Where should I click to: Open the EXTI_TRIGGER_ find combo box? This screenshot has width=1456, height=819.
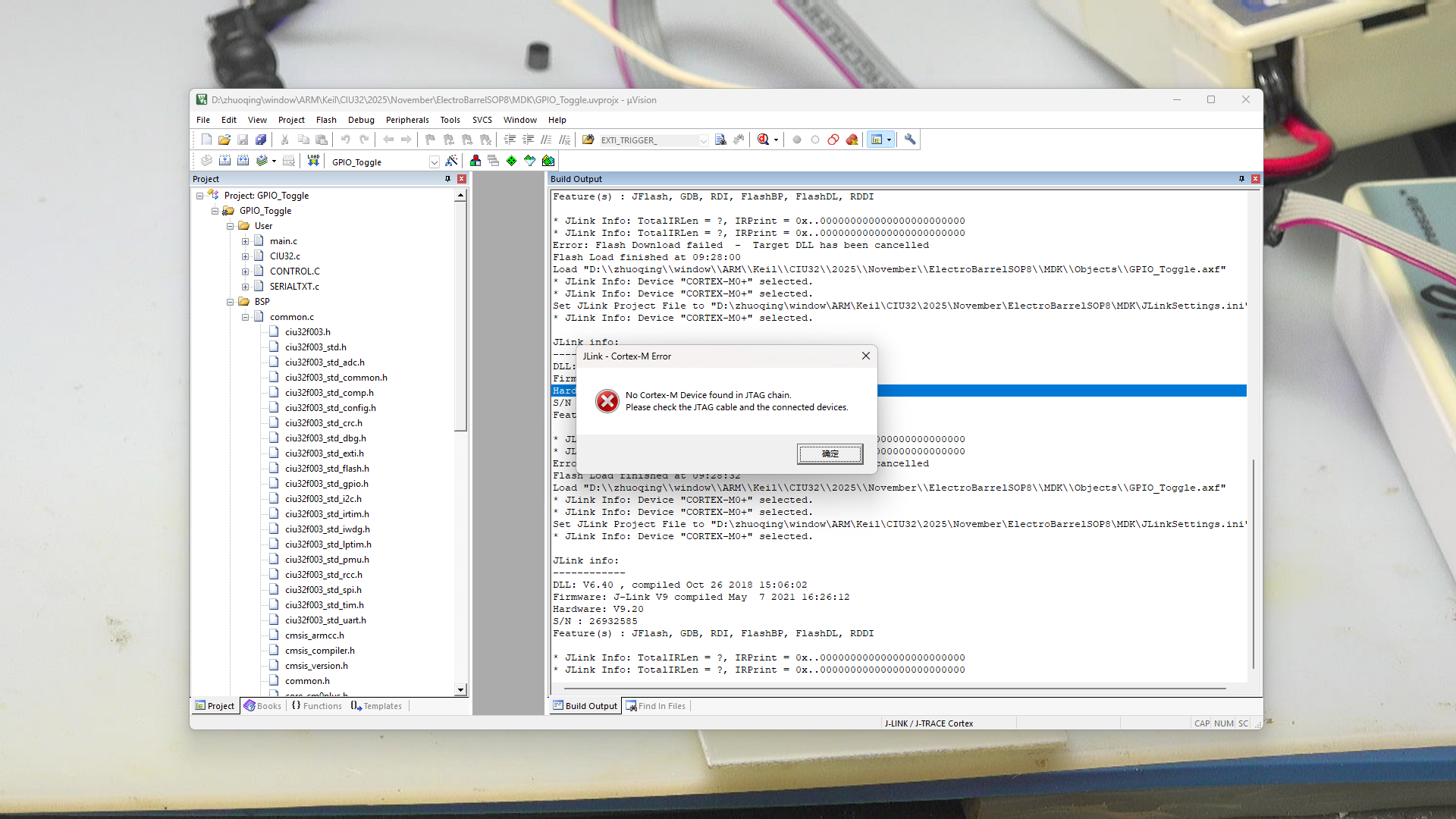654,140
